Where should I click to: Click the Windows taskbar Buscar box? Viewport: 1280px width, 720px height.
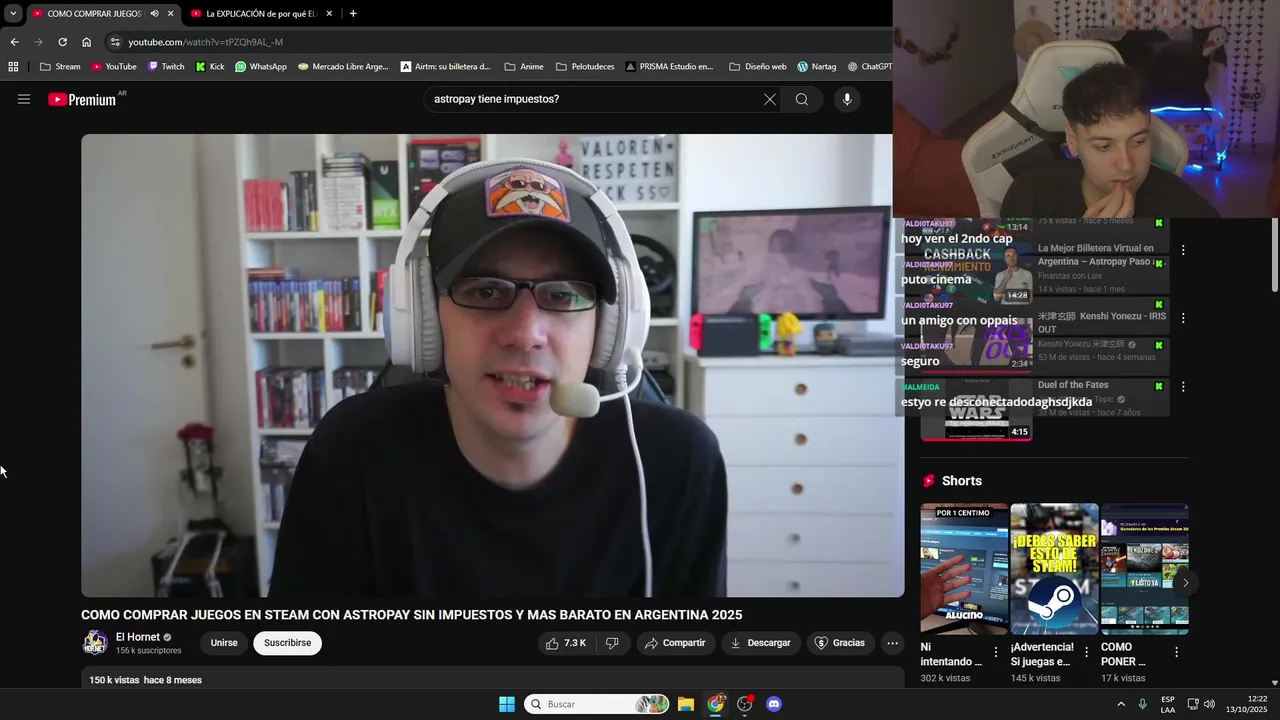pos(596,704)
